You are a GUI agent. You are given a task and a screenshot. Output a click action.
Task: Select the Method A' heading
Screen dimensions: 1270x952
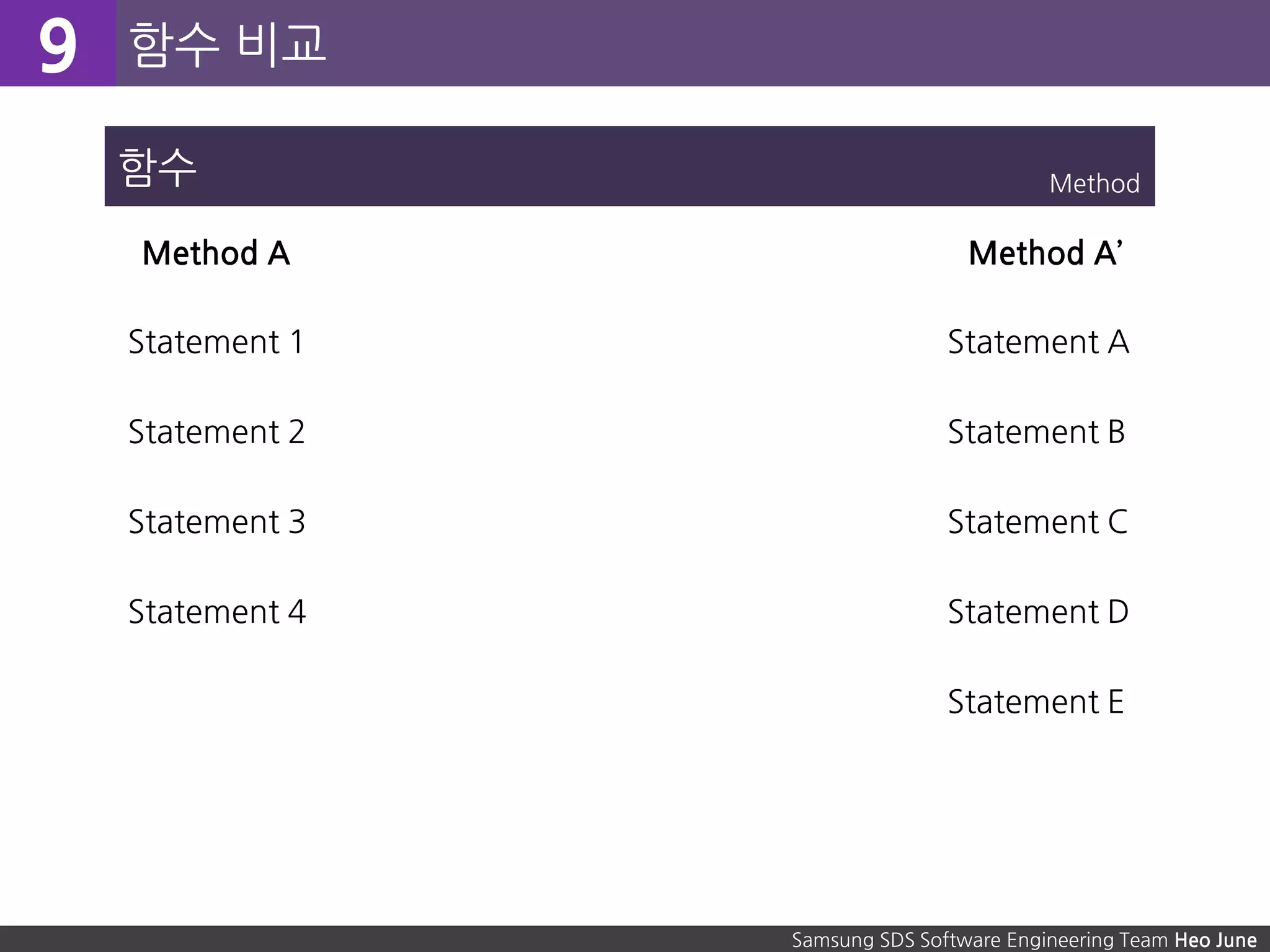coord(1046,253)
